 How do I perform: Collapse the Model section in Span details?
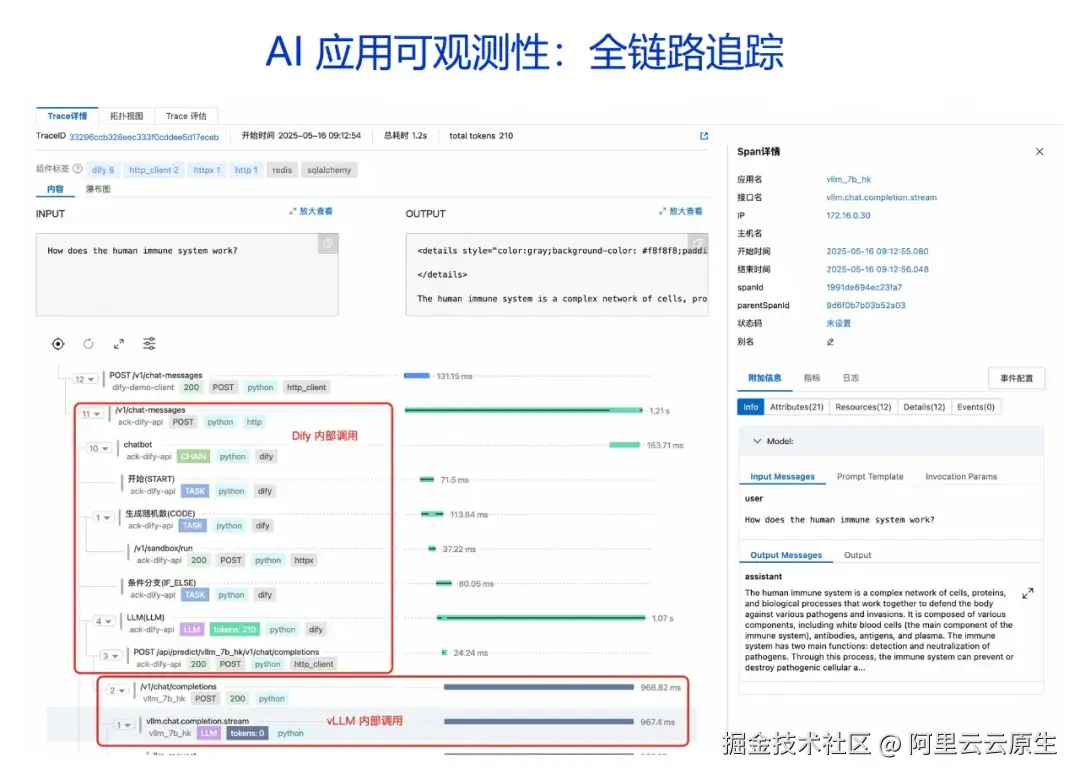pos(760,439)
